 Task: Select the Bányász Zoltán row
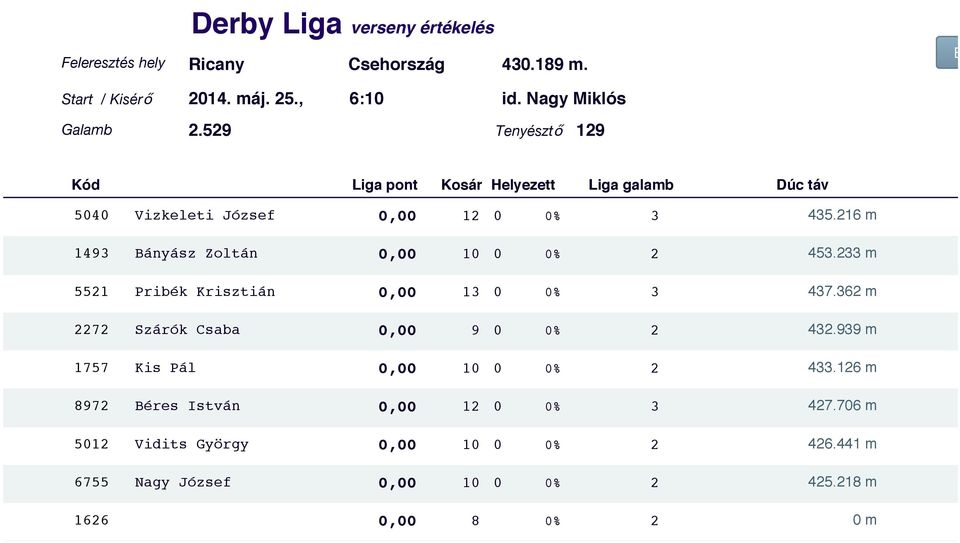tap(480, 255)
